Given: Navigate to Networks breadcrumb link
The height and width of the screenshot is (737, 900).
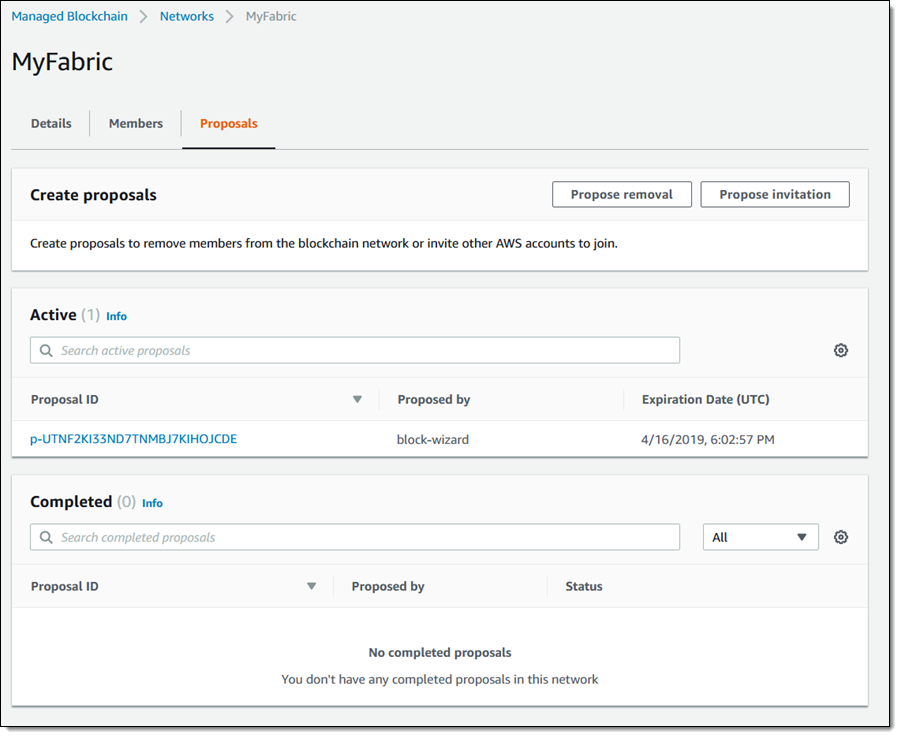Looking at the screenshot, I should (x=187, y=17).
